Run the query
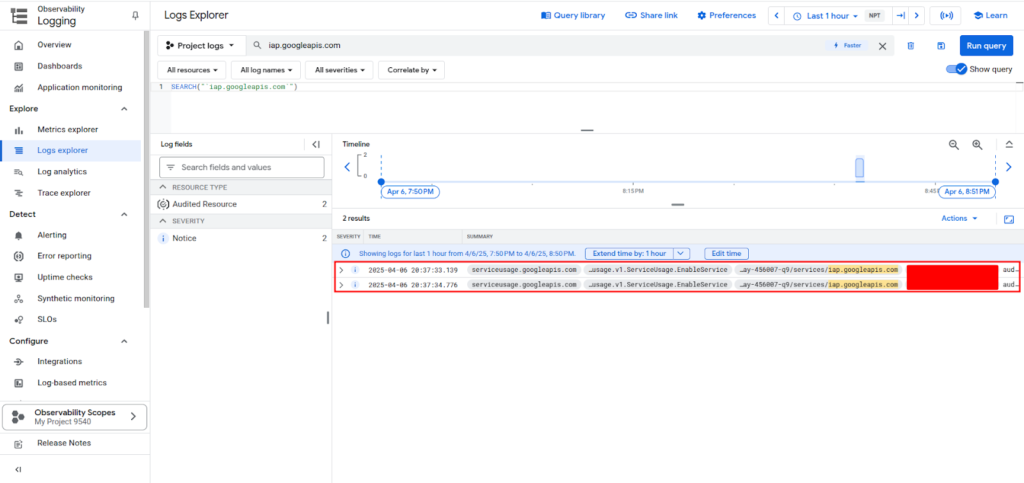The width and height of the screenshot is (1024, 483). coord(986,46)
